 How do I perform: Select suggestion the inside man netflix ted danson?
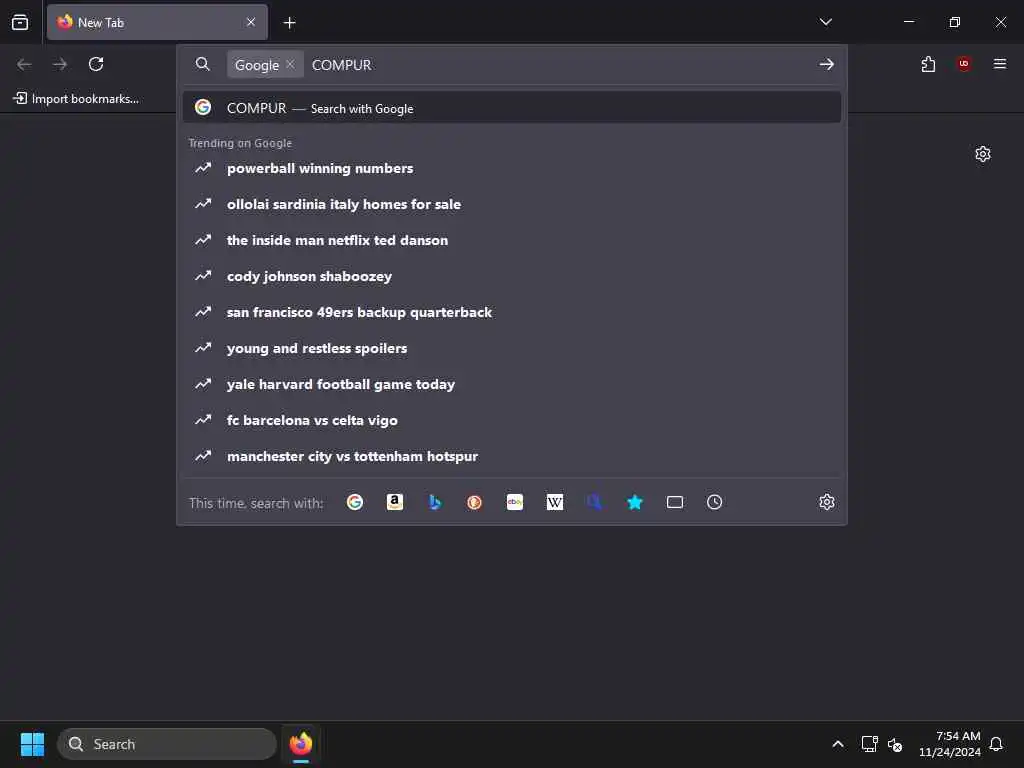click(x=512, y=240)
